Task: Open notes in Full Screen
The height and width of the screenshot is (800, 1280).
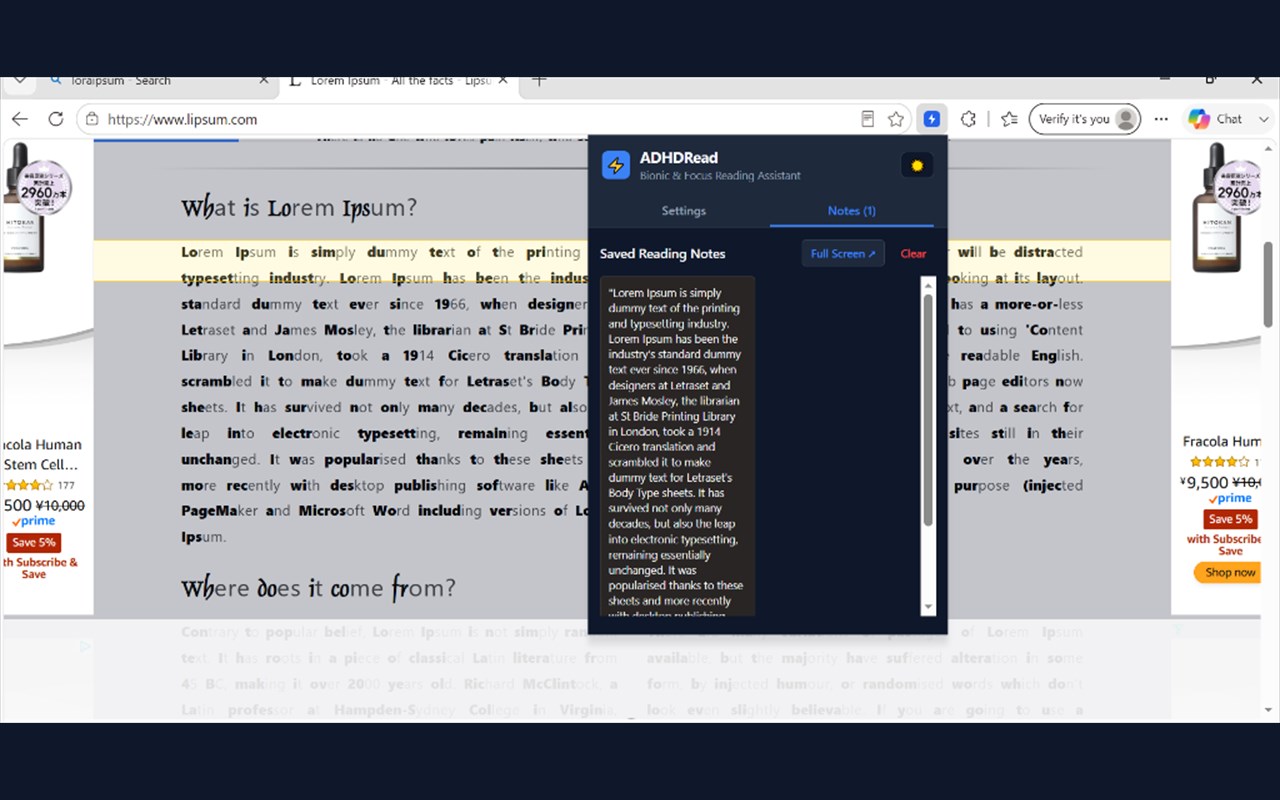Action: point(843,254)
